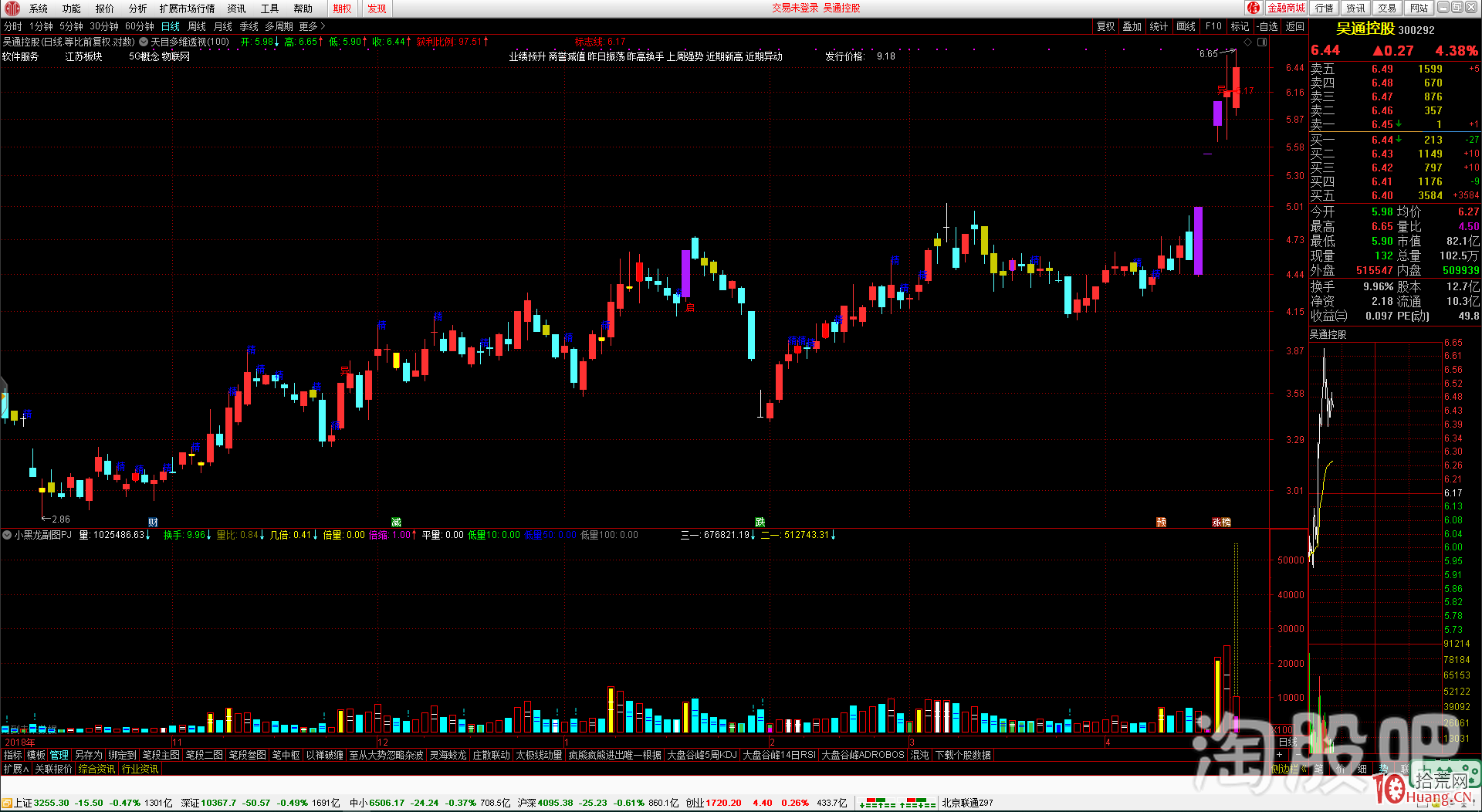Click the 涨榜 marker icon on the timeline
This screenshot has width=1482, height=812.
1221,523
